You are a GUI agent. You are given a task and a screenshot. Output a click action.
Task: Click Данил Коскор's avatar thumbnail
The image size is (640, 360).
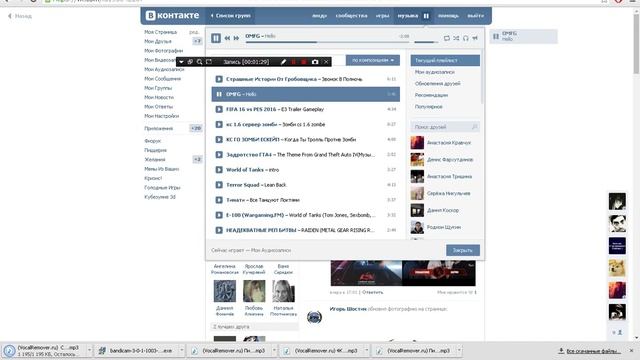click(x=417, y=210)
